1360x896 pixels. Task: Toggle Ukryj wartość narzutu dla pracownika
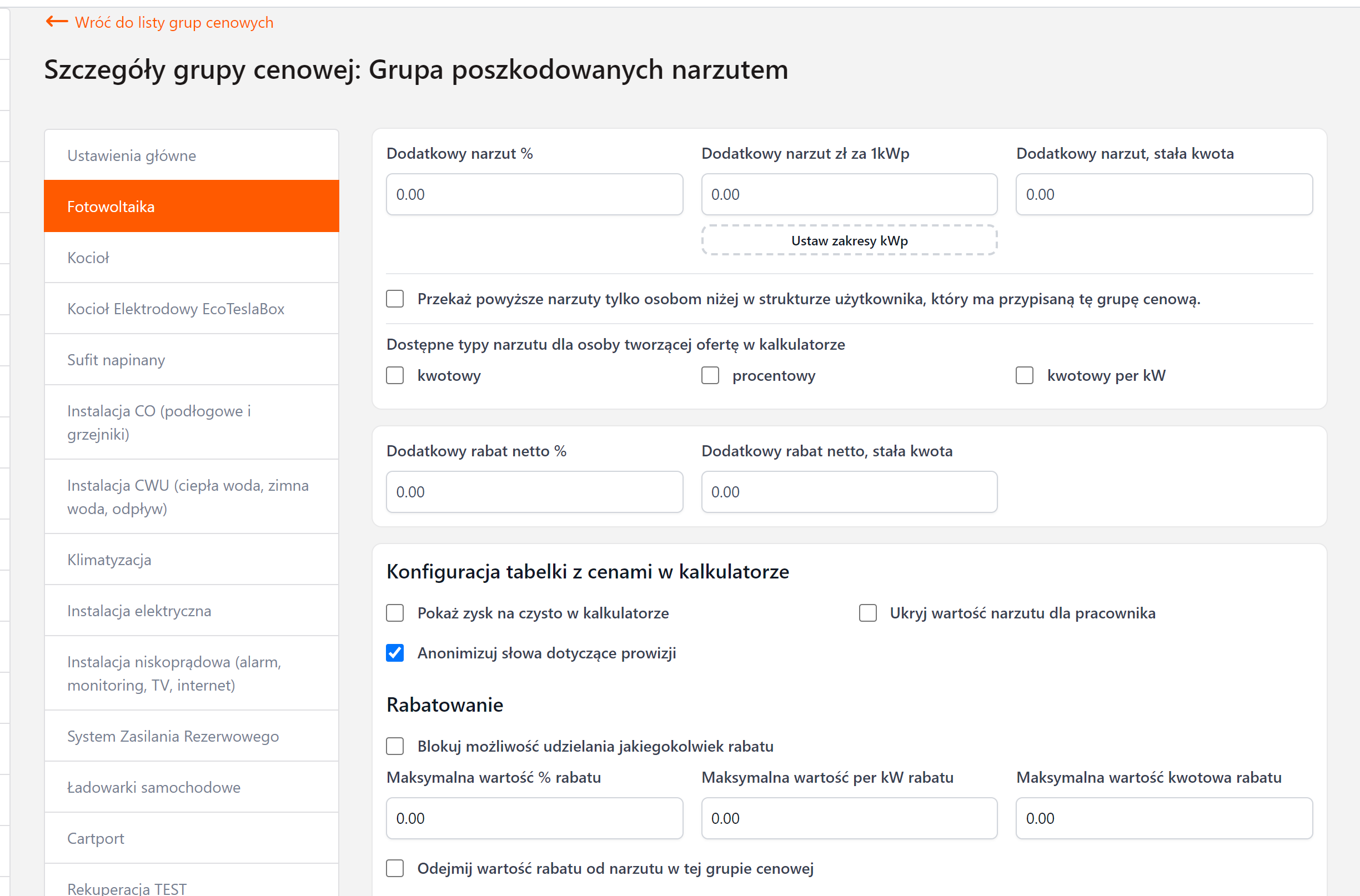coord(868,612)
